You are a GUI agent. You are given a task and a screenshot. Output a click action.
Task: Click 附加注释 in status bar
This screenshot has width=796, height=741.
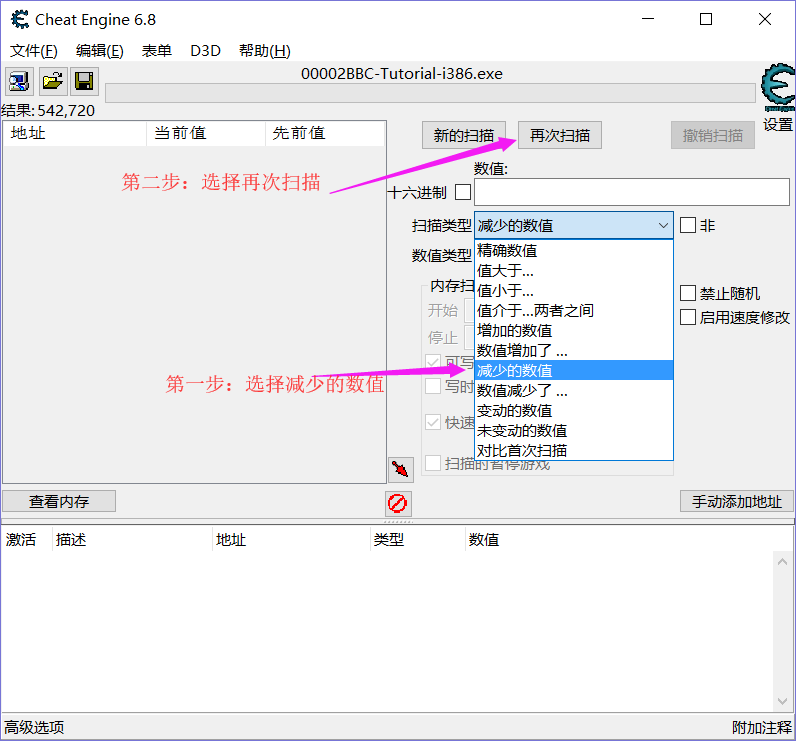tap(761, 727)
